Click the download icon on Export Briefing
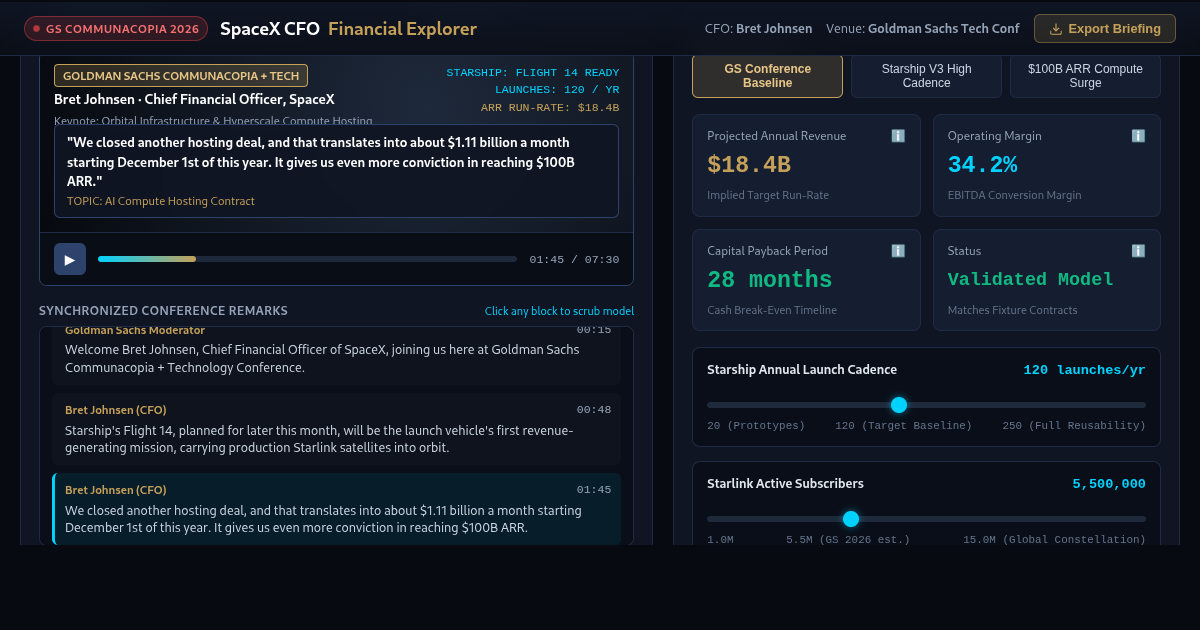Image resolution: width=1200 pixels, height=630 pixels. tap(1055, 29)
